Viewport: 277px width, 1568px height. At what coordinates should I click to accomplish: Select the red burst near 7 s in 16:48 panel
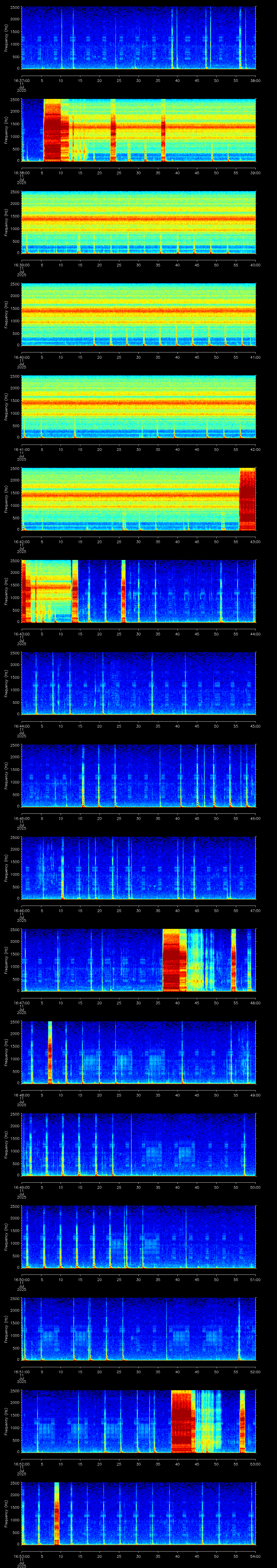pos(50,1052)
